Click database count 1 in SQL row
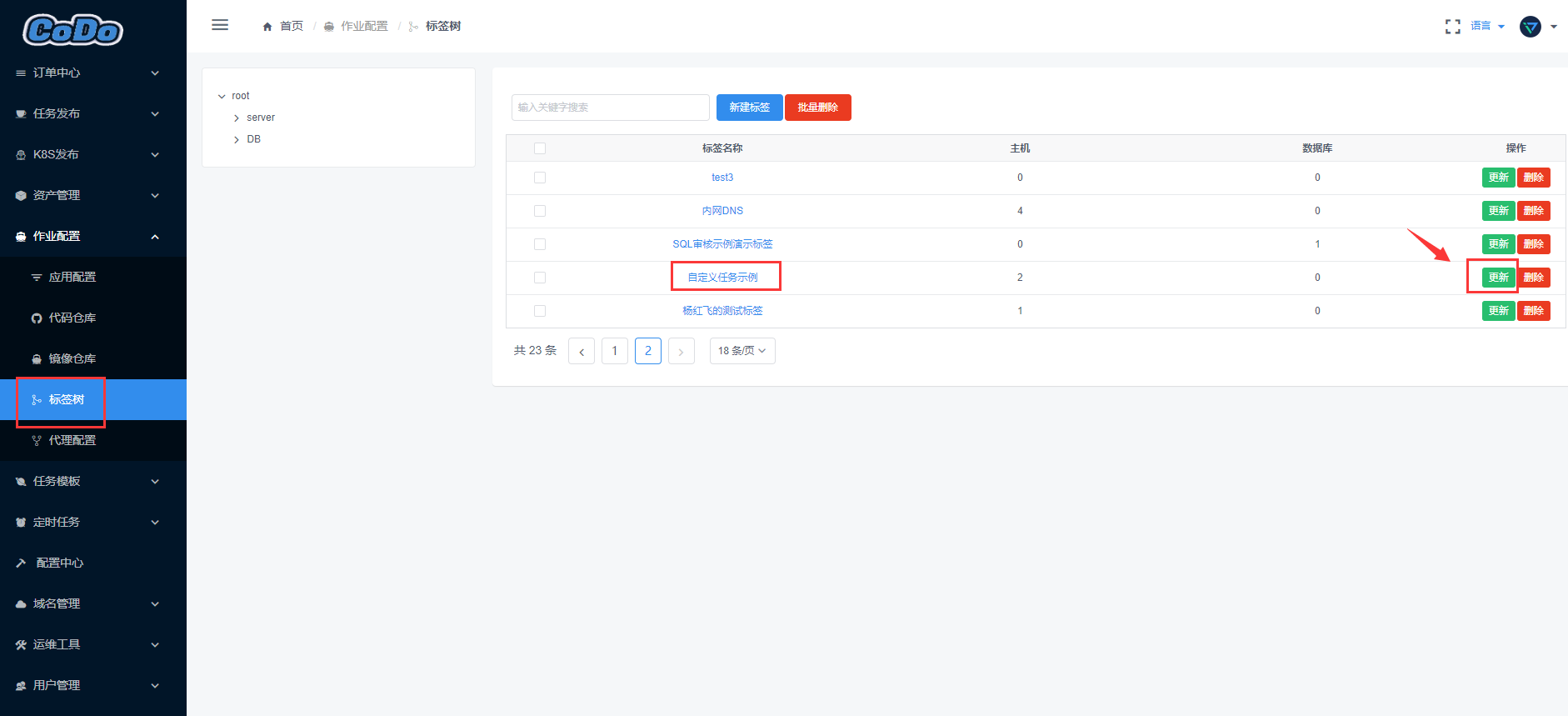 click(x=1317, y=244)
